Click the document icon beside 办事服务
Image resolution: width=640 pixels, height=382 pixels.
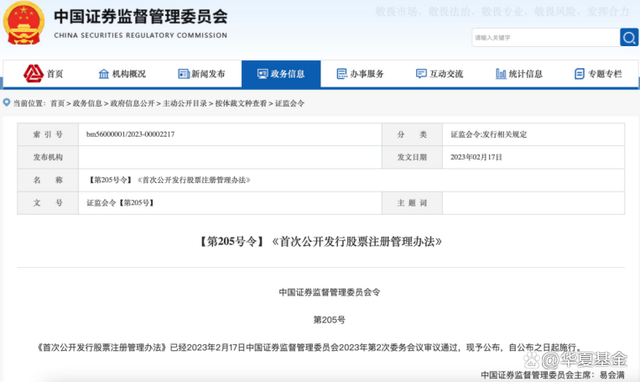click(x=342, y=74)
